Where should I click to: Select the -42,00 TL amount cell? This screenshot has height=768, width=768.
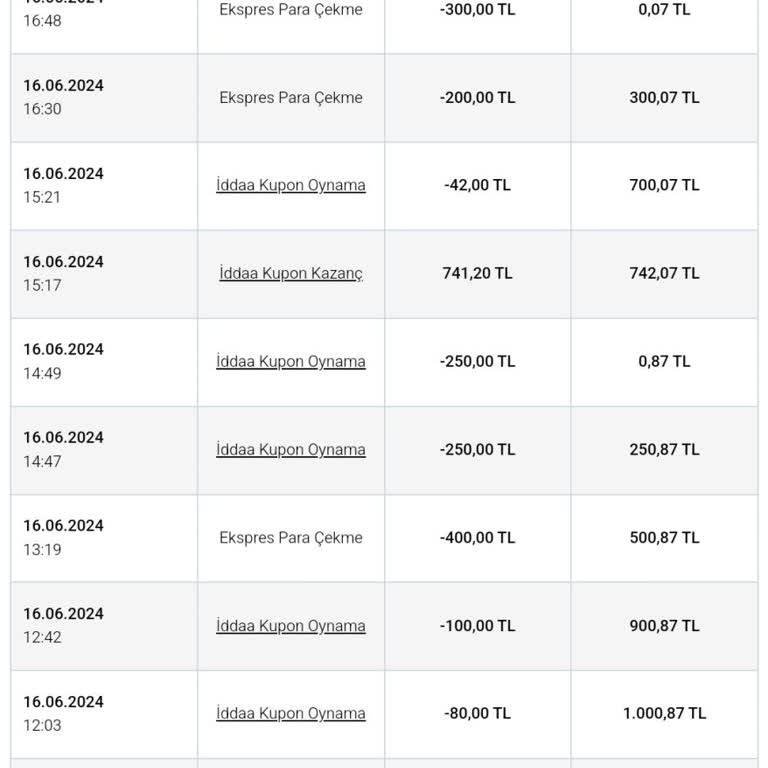click(477, 185)
